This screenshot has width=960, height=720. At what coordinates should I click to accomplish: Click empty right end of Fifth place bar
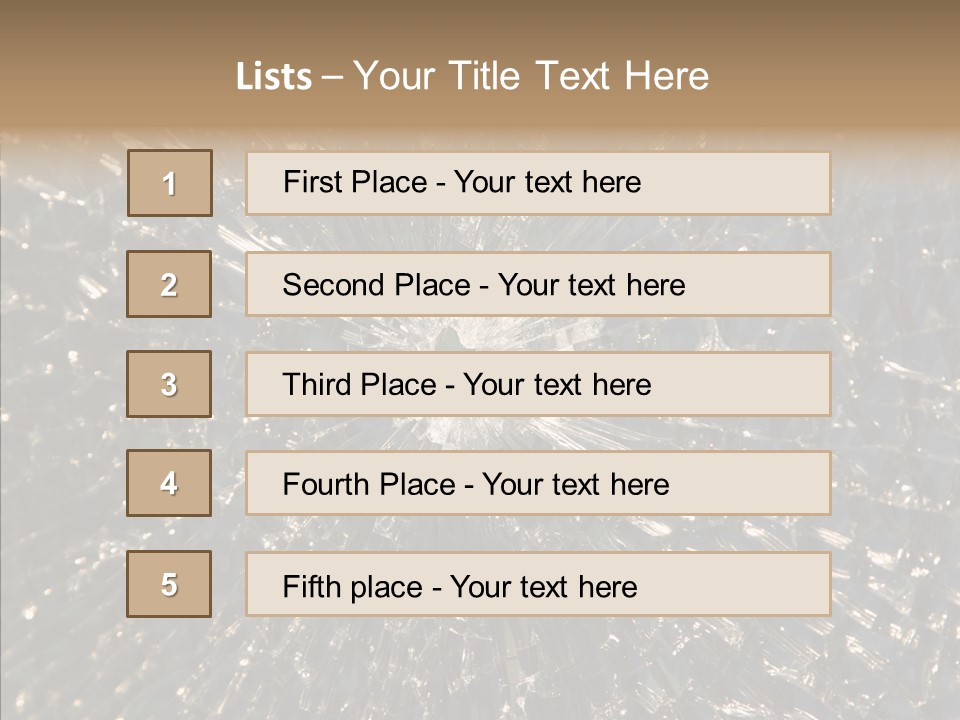[x=750, y=584]
